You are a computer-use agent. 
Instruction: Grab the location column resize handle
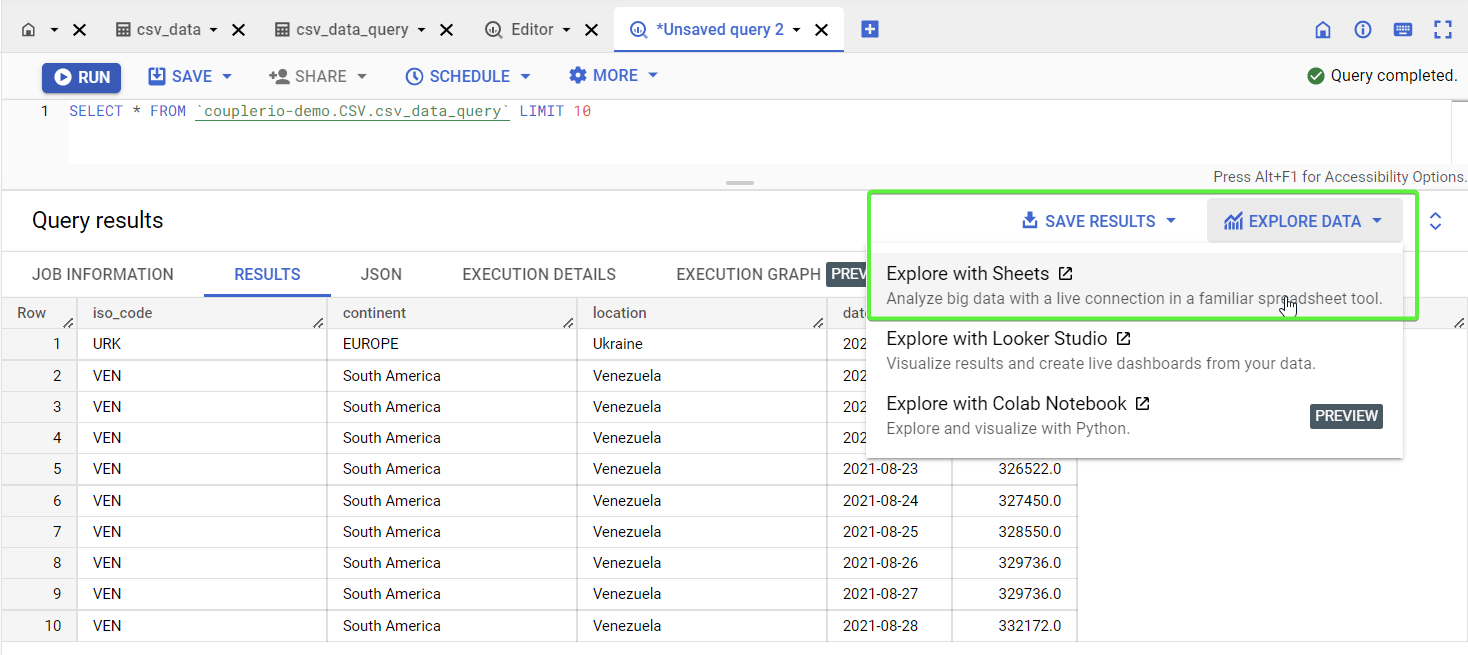(819, 322)
